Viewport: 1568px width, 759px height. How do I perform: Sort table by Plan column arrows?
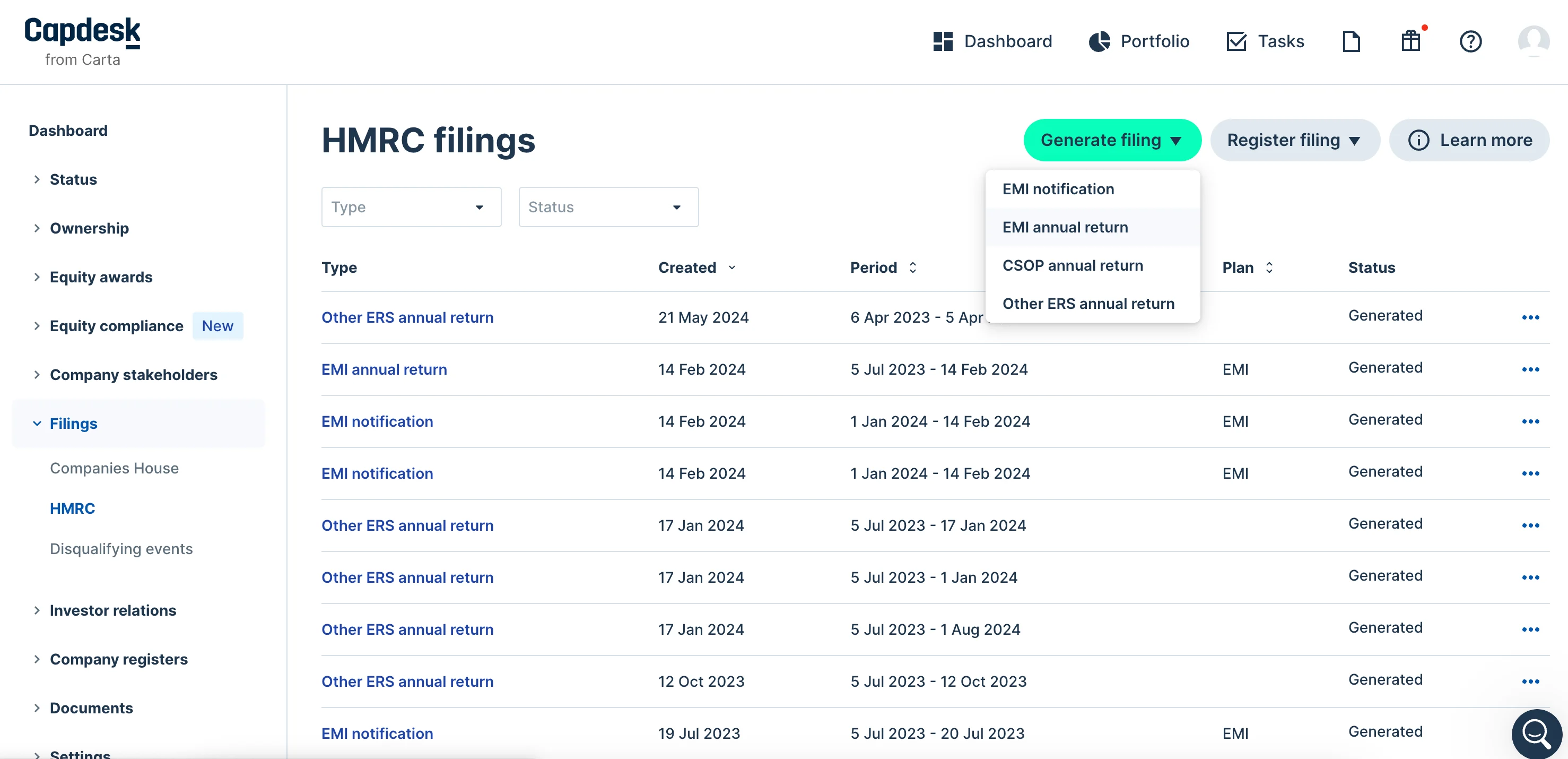(1269, 268)
